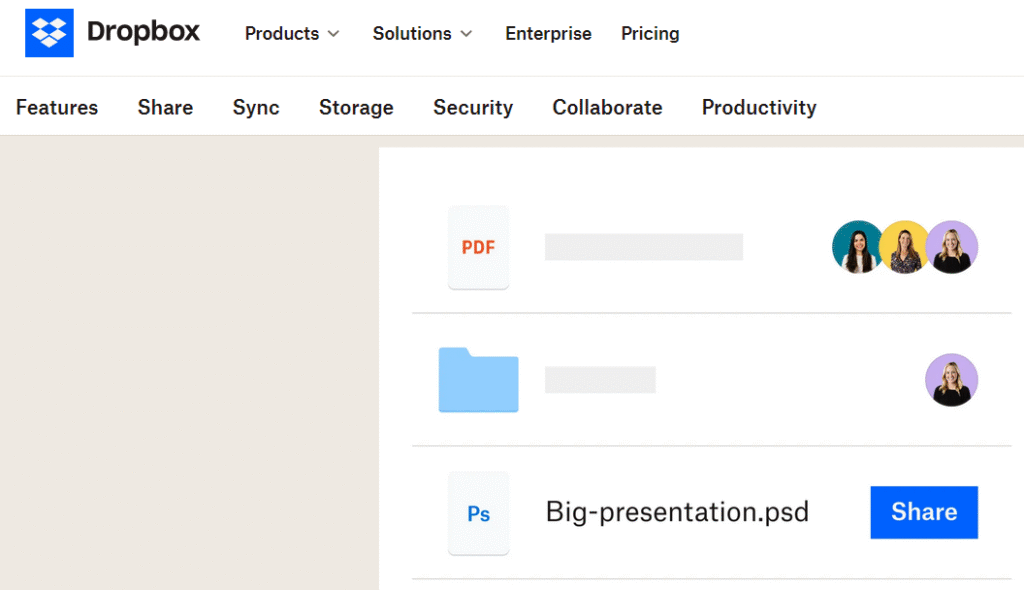This screenshot has height=590, width=1024.
Task: Click the gray placeholder bar beside the PDF
Action: tap(643, 247)
